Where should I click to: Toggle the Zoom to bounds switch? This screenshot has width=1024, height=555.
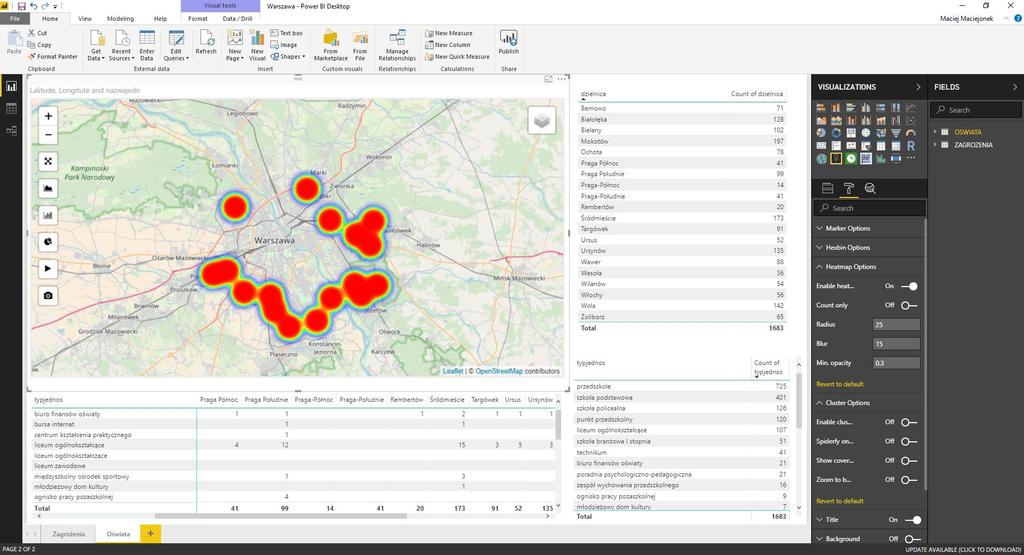(x=909, y=480)
